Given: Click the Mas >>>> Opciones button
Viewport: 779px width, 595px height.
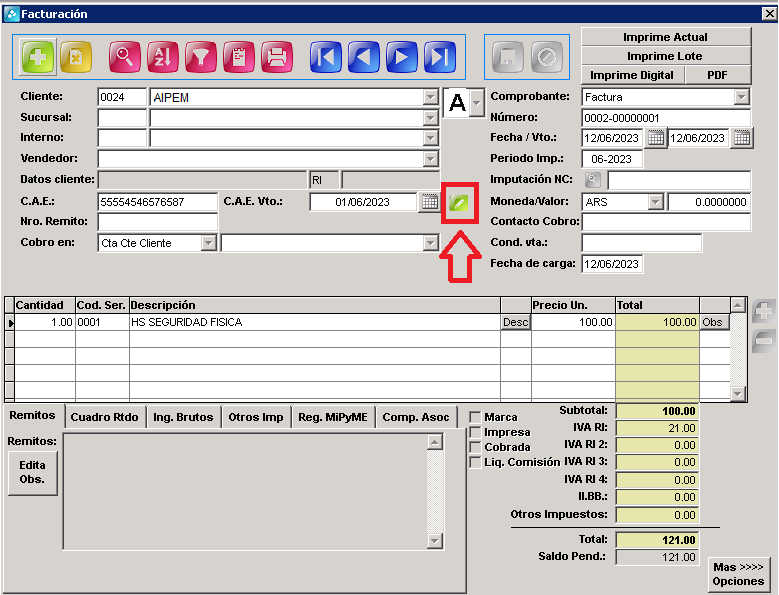Looking at the screenshot, I should click(738, 574).
